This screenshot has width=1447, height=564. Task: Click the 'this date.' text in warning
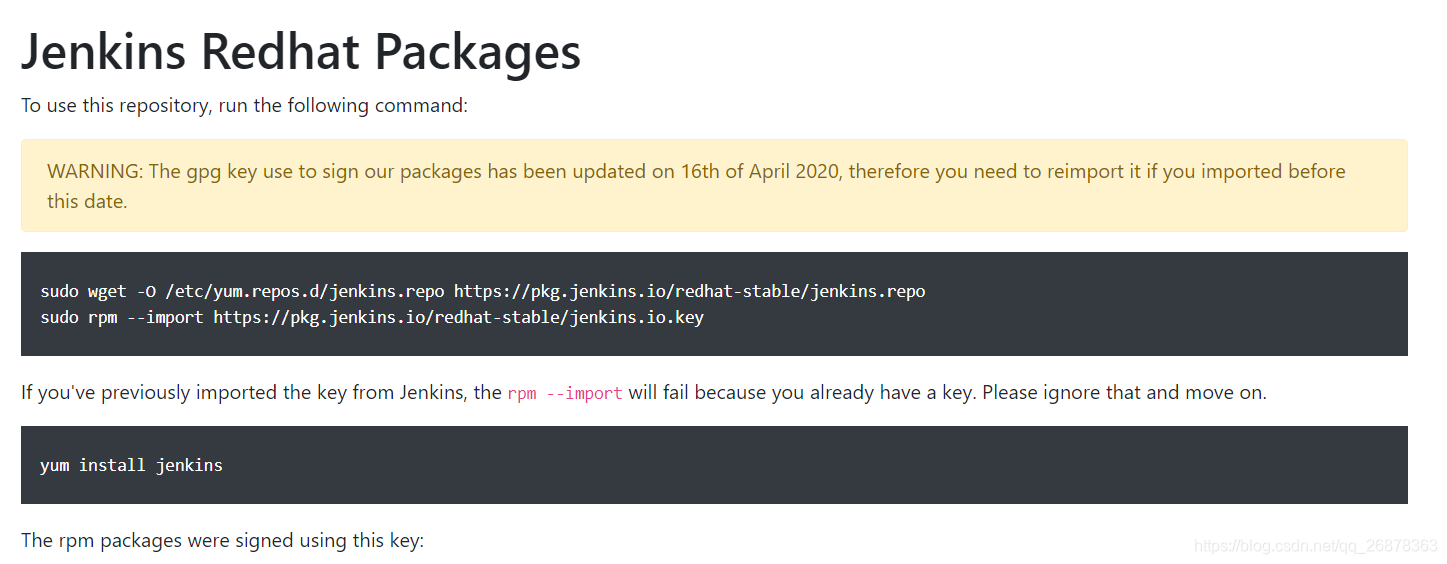point(87,201)
